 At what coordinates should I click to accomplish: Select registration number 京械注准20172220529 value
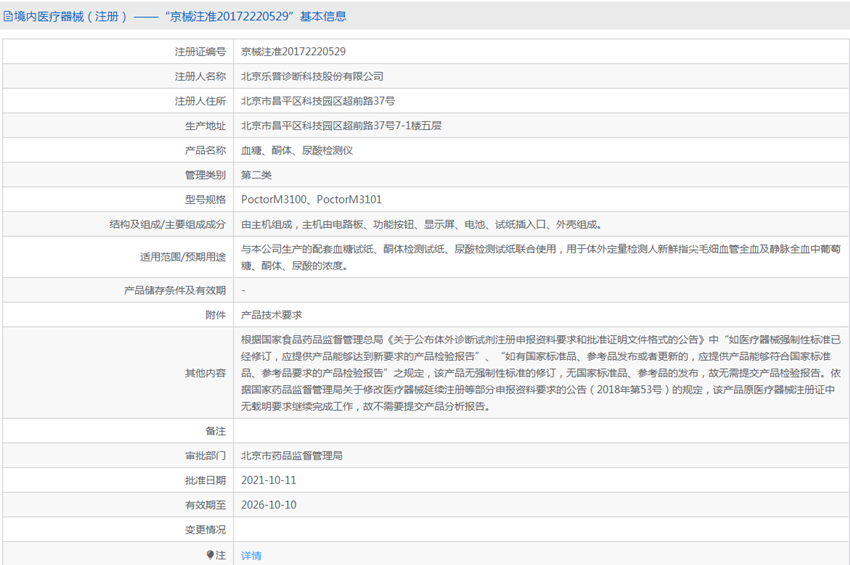point(293,52)
